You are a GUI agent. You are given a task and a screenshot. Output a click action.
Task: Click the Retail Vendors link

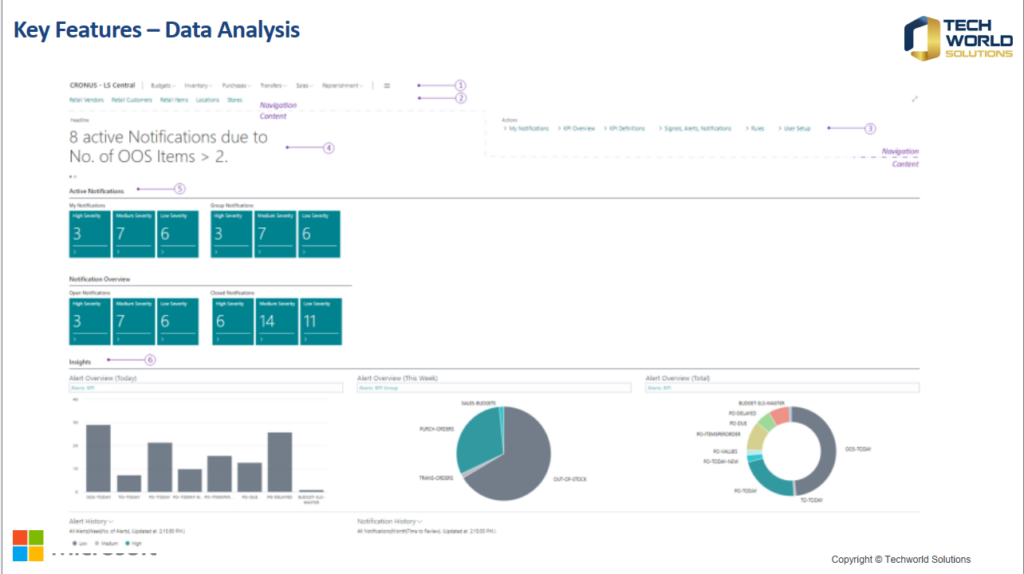[86, 100]
